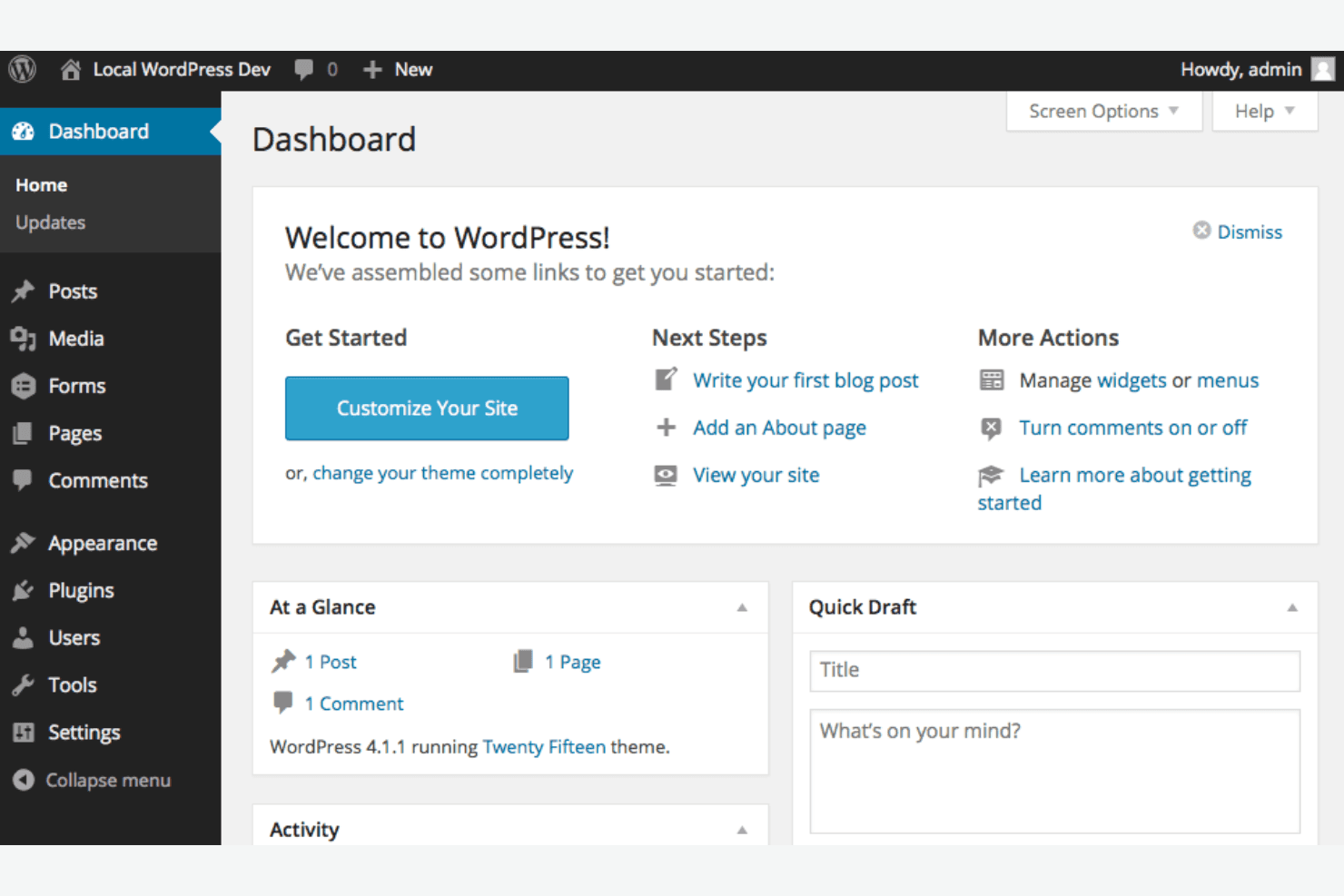Click the home icon beside Local WordPress Dev

(x=70, y=70)
